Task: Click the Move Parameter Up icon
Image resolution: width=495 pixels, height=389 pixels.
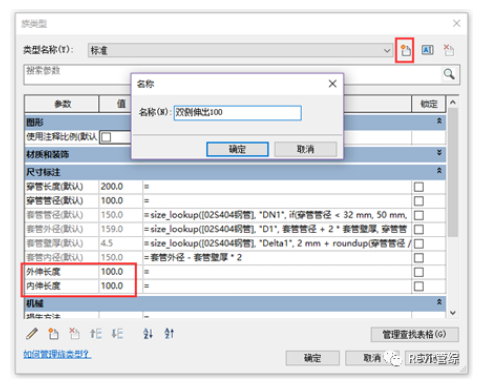Action: [x=96, y=333]
